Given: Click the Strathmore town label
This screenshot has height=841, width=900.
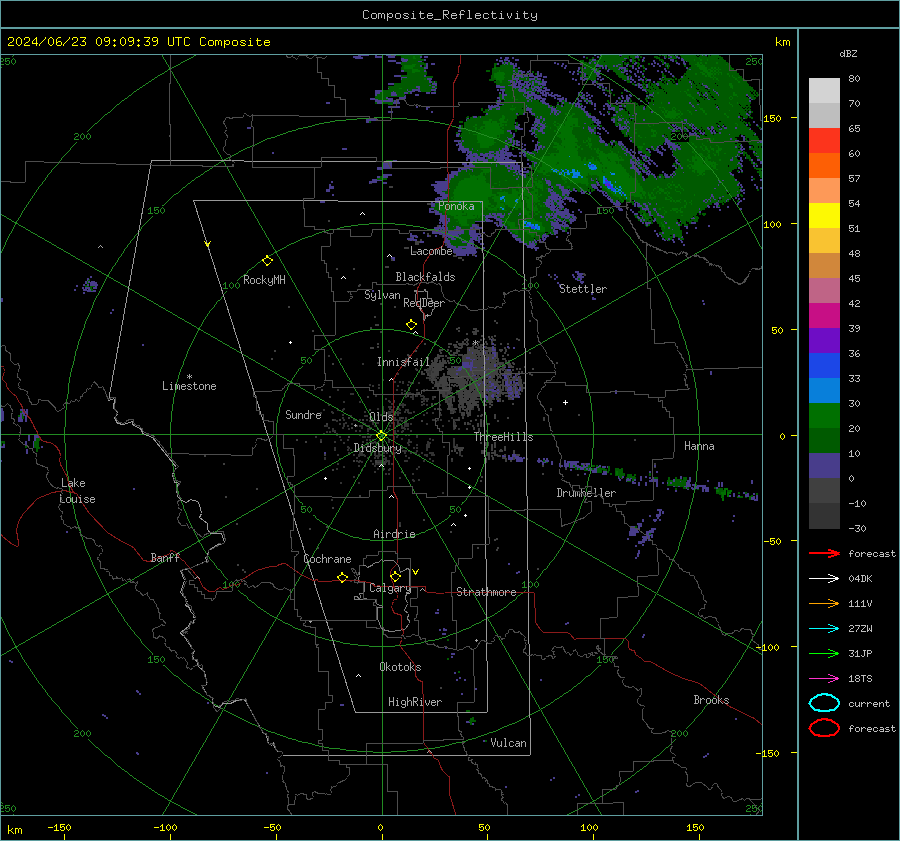Looking at the screenshot, I should tap(486, 592).
